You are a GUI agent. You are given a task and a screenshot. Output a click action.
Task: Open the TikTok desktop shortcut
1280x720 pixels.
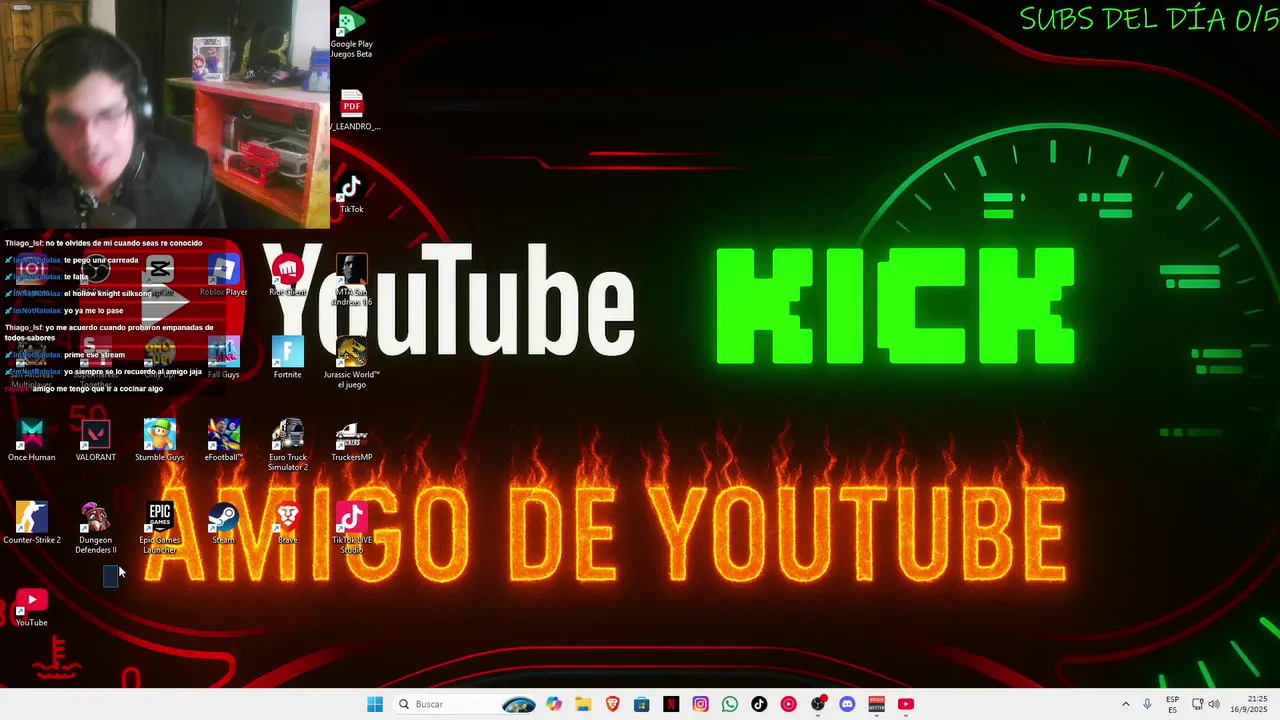[351, 193]
